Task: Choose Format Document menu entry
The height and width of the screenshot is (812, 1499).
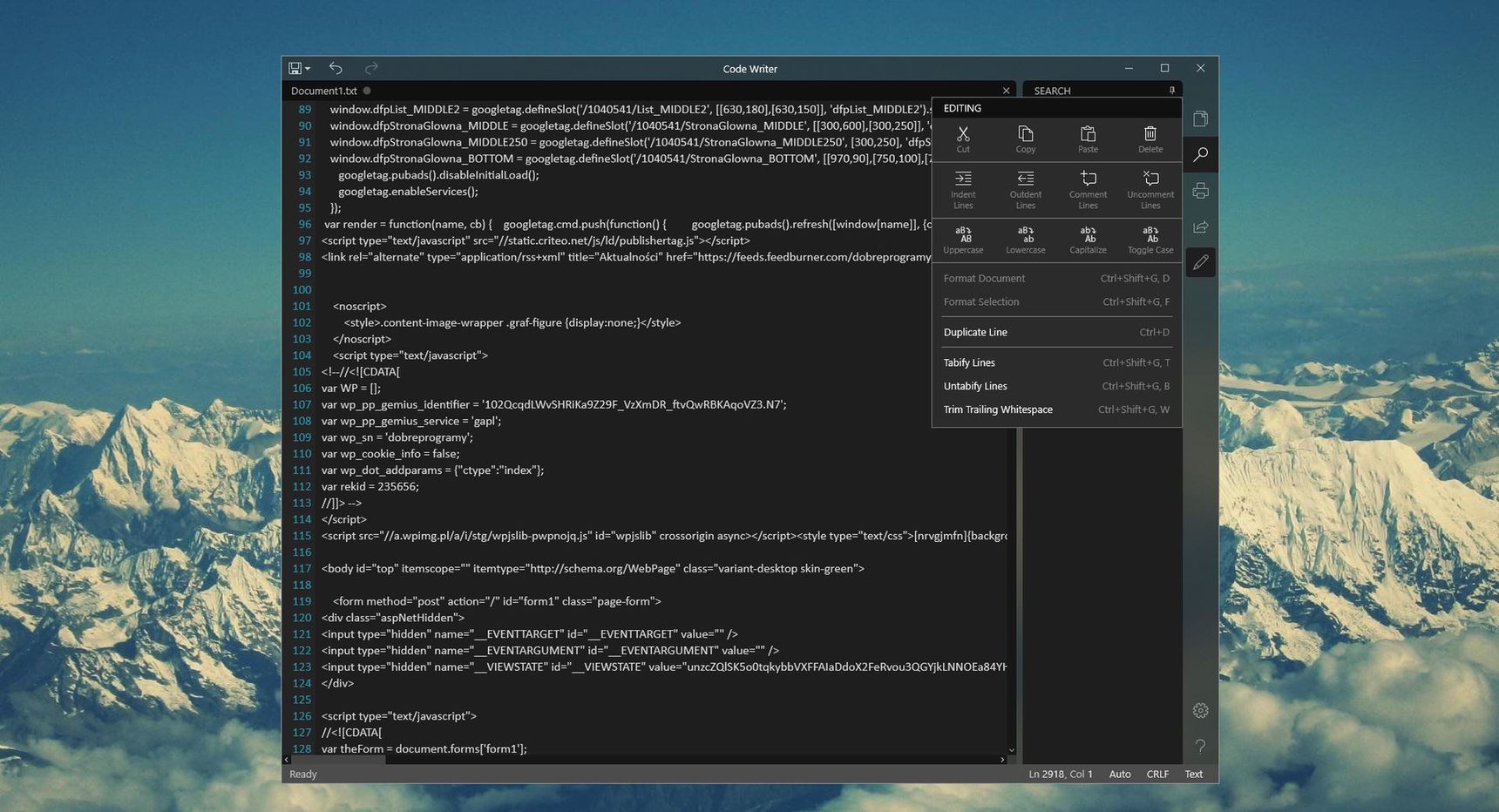Action: [x=1056, y=279]
